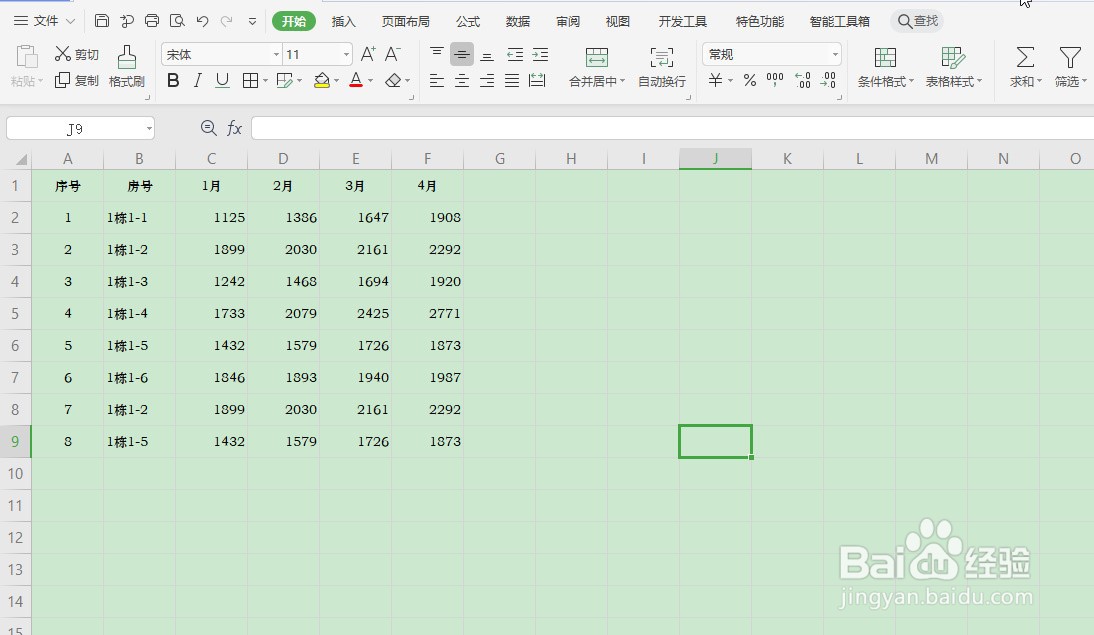Toggle Underline formatting
The image size is (1094, 635).
(x=222, y=81)
